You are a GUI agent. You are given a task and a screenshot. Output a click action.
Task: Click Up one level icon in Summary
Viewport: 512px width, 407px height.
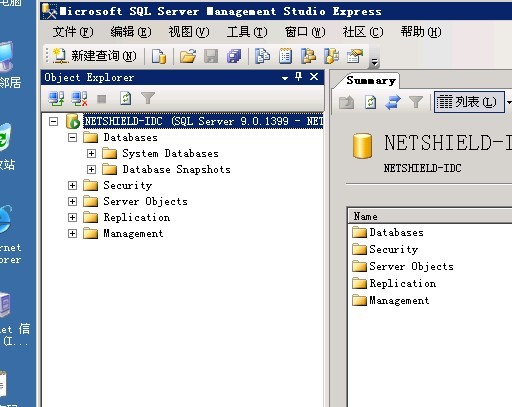(347, 102)
